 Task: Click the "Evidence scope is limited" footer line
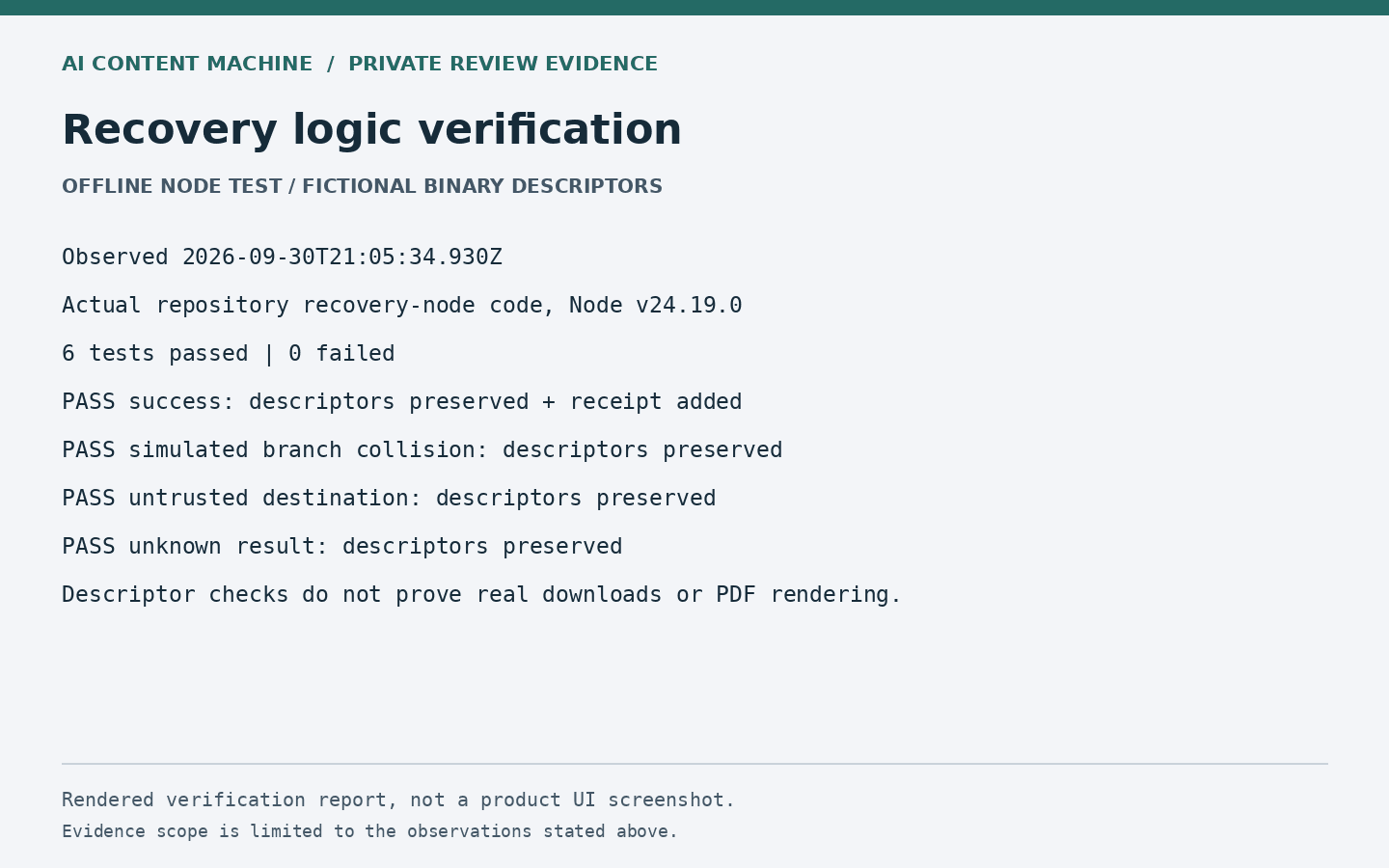pyautogui.click(x=369, y=831)
